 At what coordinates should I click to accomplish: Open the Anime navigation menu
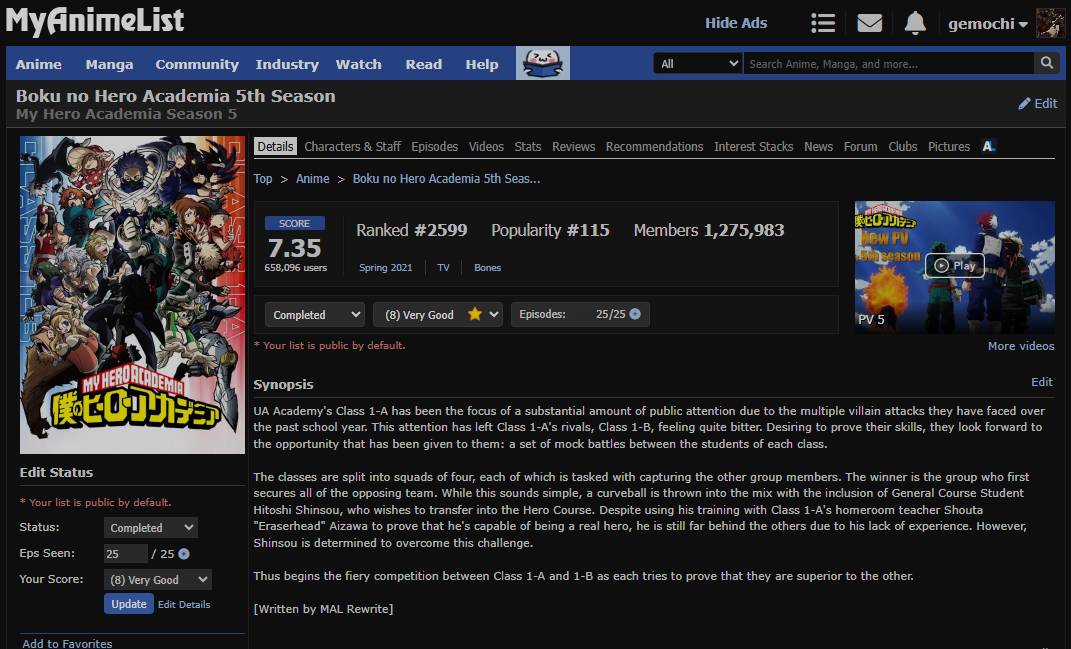(x=39, y=64)
